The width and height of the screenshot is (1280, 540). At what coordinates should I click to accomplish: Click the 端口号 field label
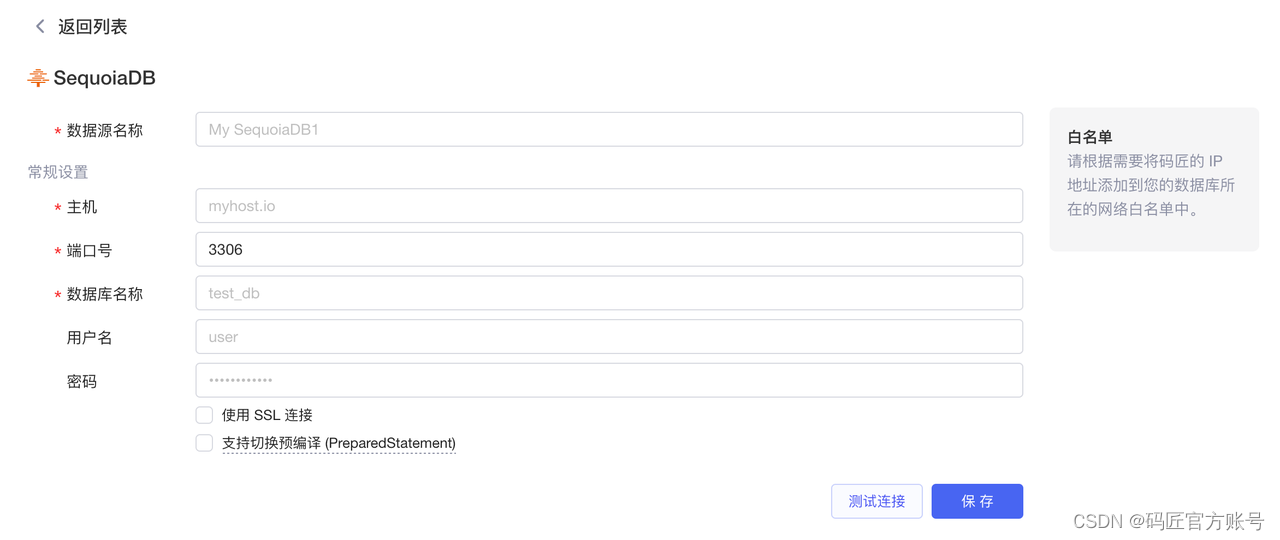90,250
